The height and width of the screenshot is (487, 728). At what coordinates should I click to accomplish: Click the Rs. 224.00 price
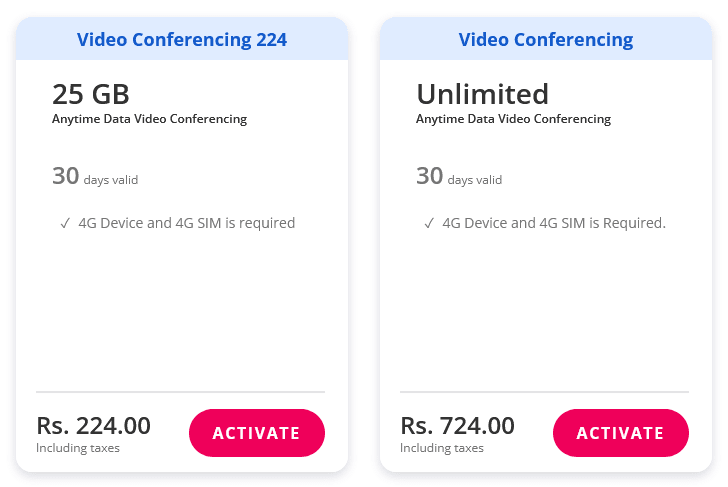point(93,426)
